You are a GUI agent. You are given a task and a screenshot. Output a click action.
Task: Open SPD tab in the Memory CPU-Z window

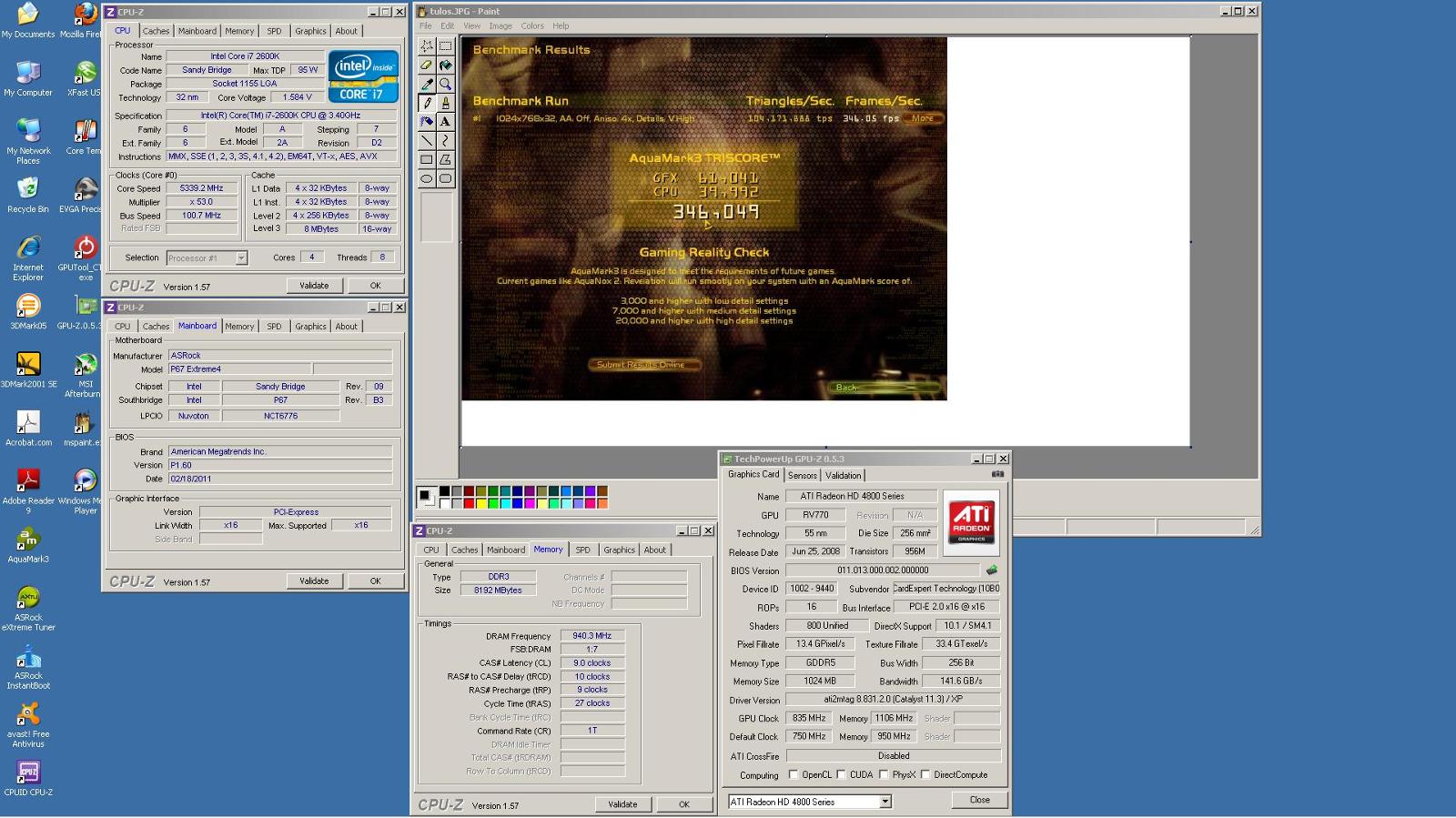coord(582,550)
